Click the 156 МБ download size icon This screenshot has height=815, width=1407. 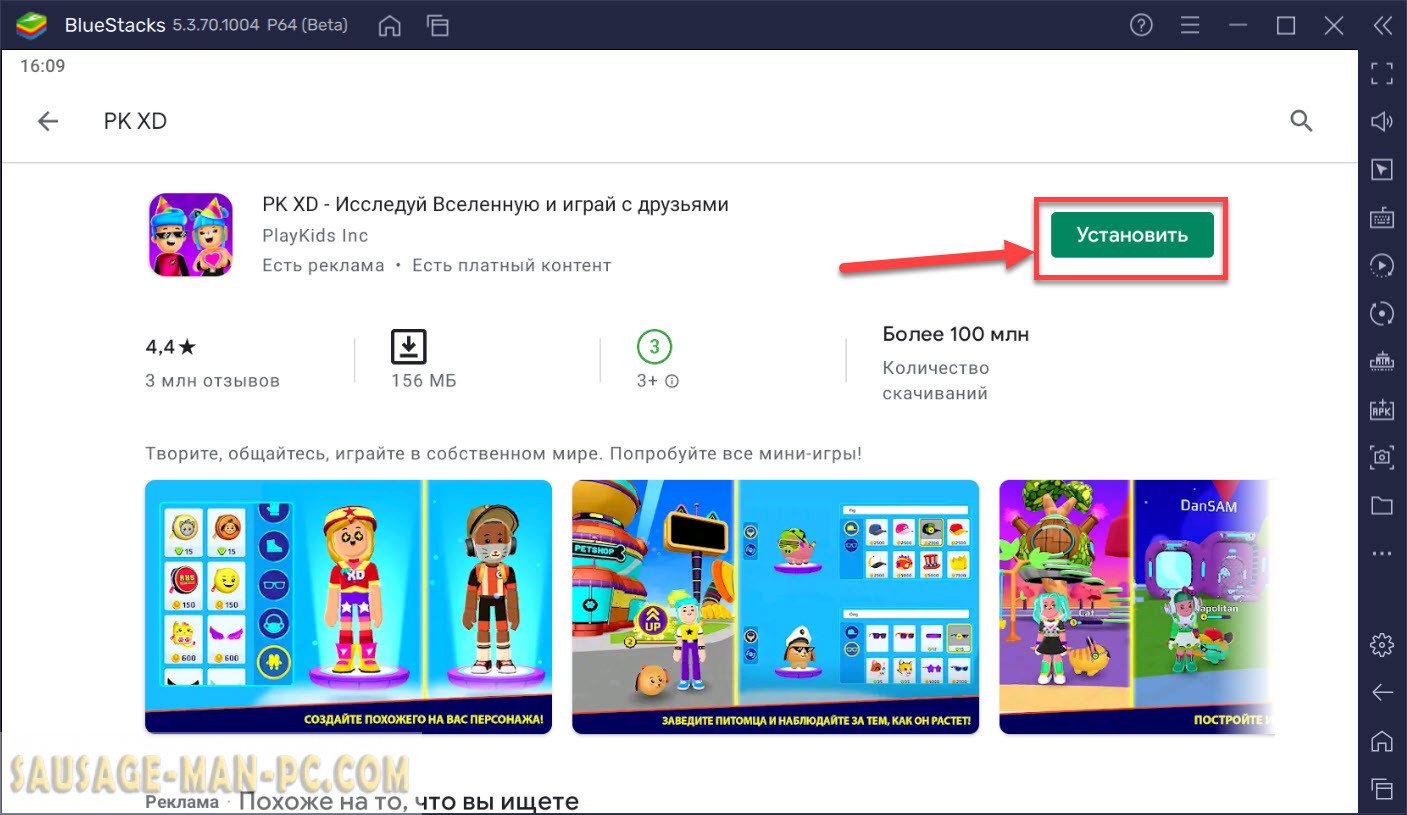click(x=408, y=346)
